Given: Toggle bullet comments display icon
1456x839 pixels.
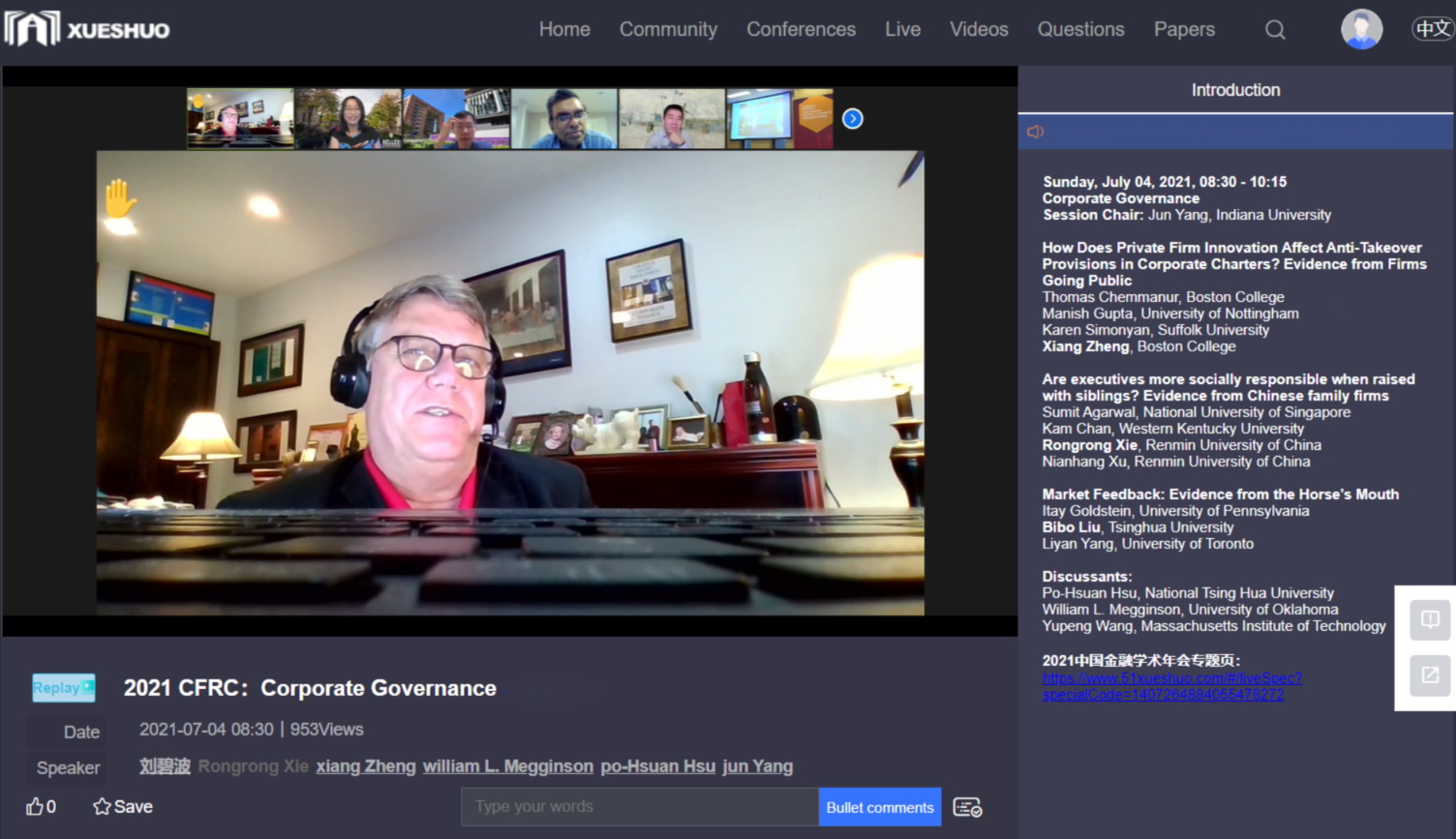Looking at the screenshot, I should pyautogui.click(x=967, y=807).
